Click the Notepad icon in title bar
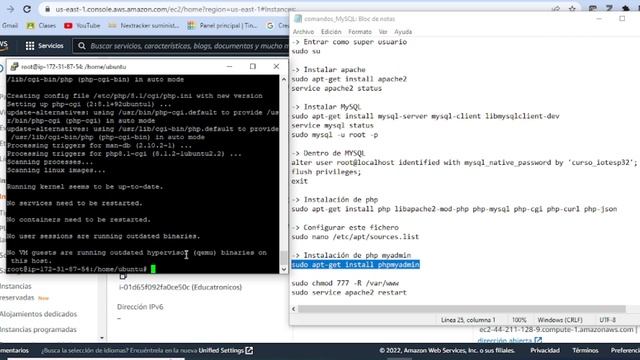 coord(298,19)
